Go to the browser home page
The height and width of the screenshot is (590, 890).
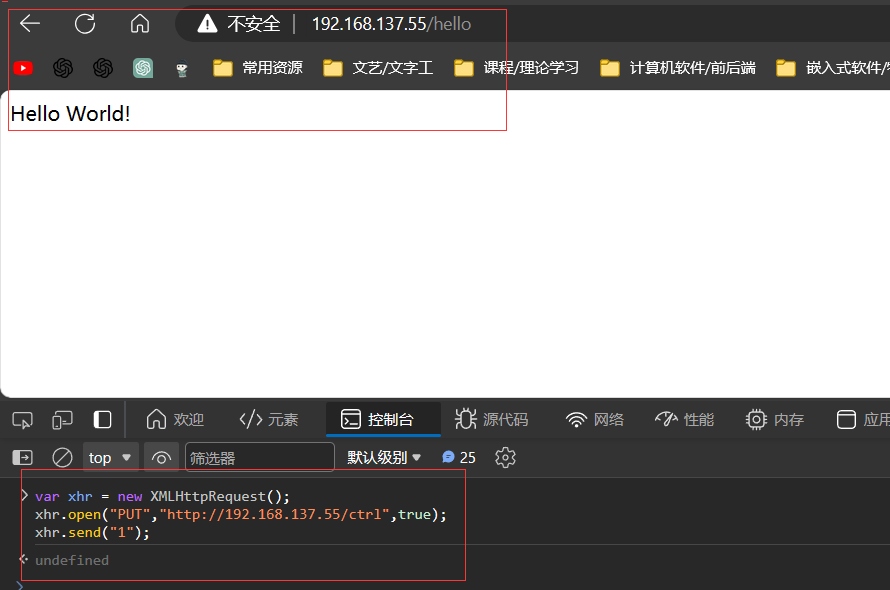(140, 24)
